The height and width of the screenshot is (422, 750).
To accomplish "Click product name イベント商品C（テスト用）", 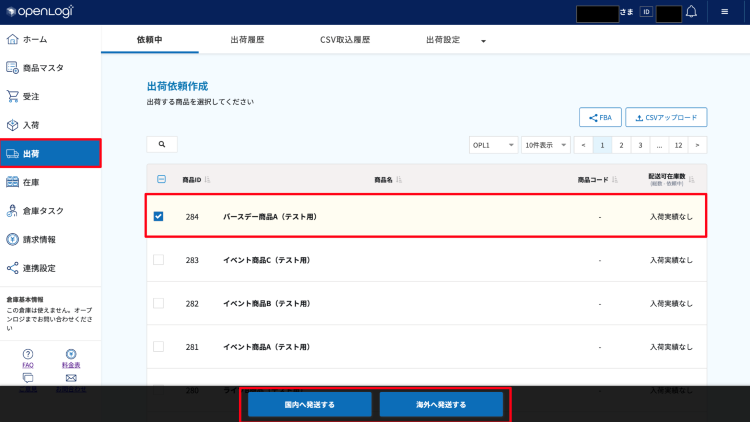I will coord(266,260).
